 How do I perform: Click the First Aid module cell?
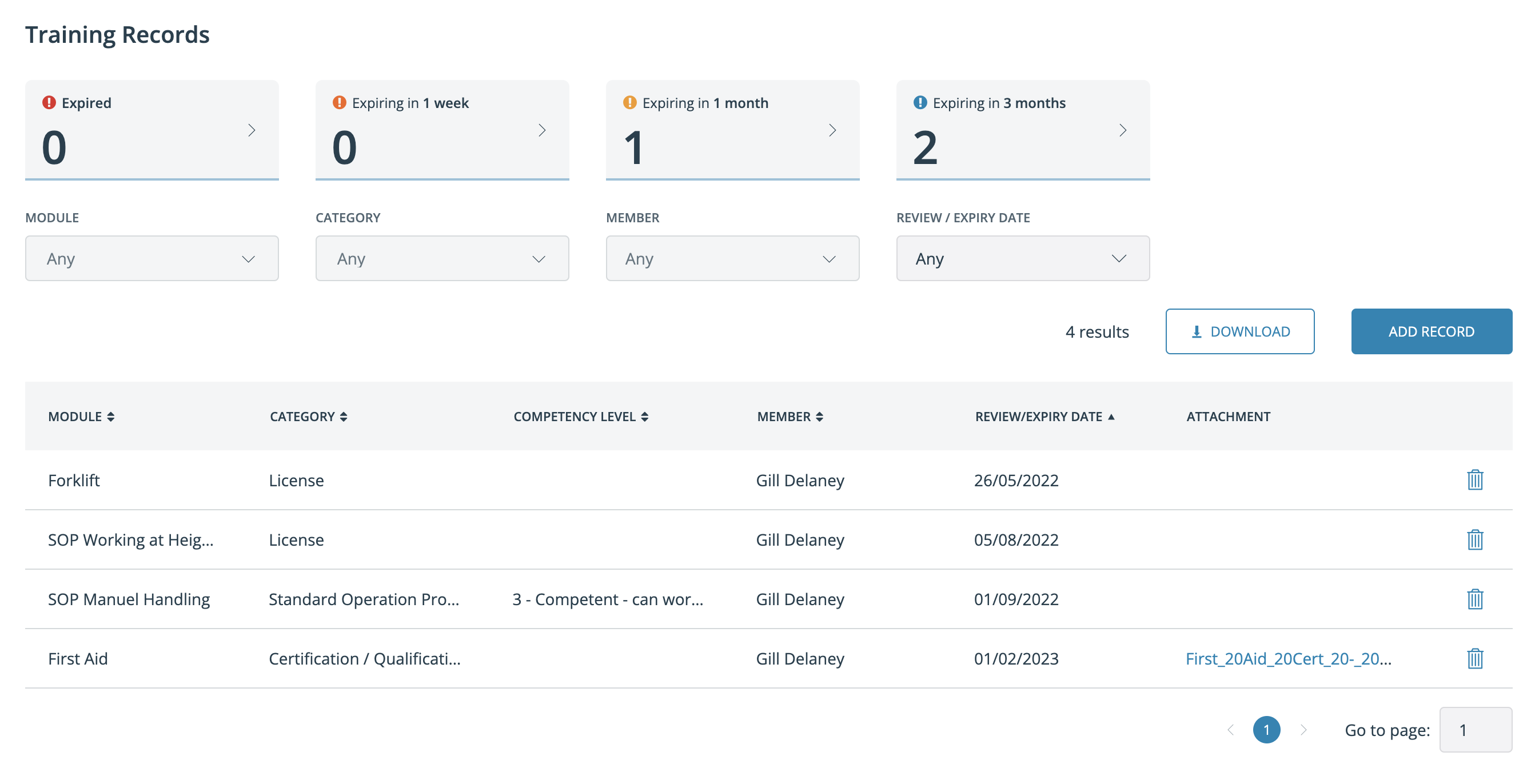click(78, 658)
